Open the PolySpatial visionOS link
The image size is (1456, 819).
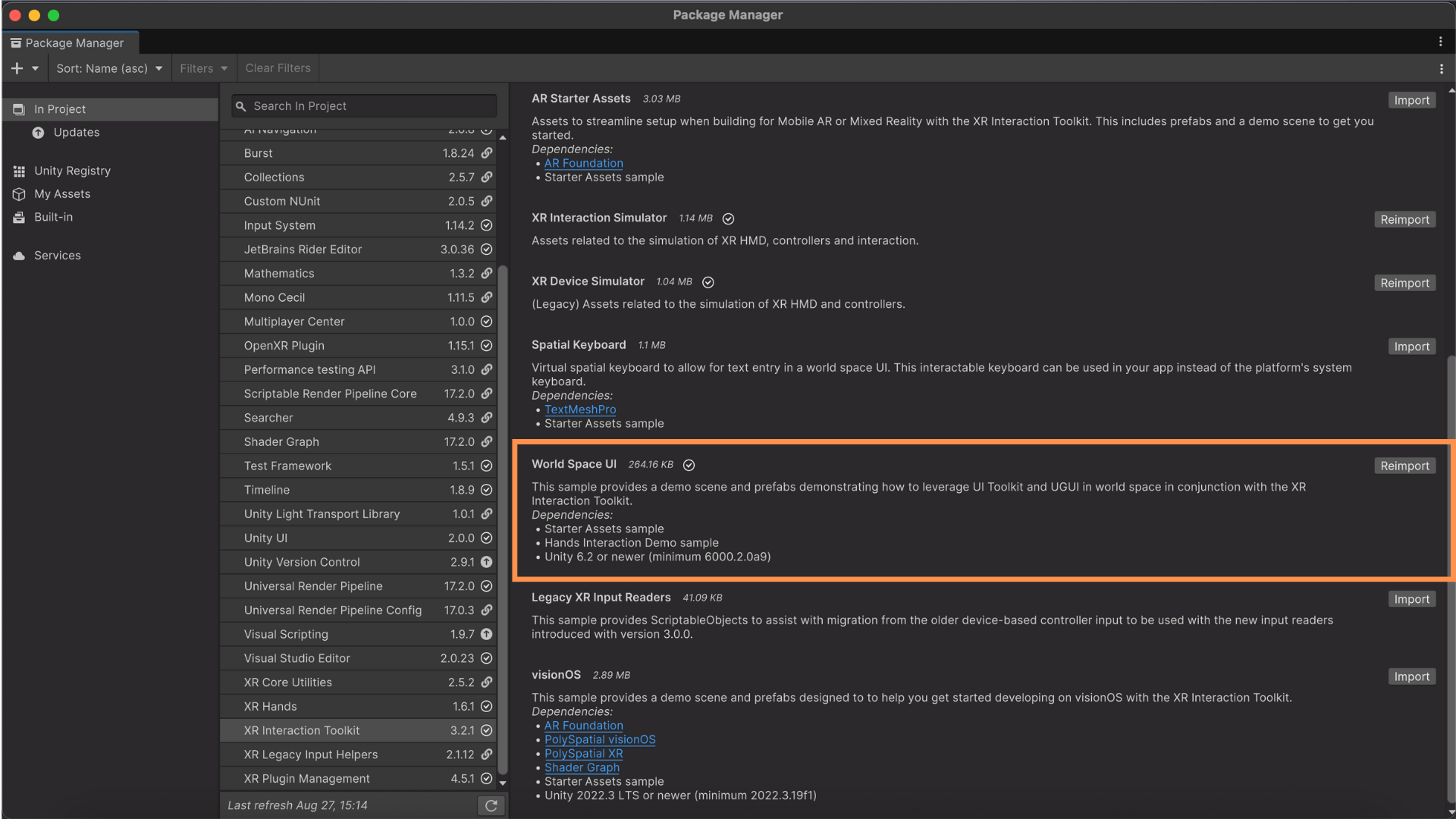pyautogui.click(x=600, y=739)
